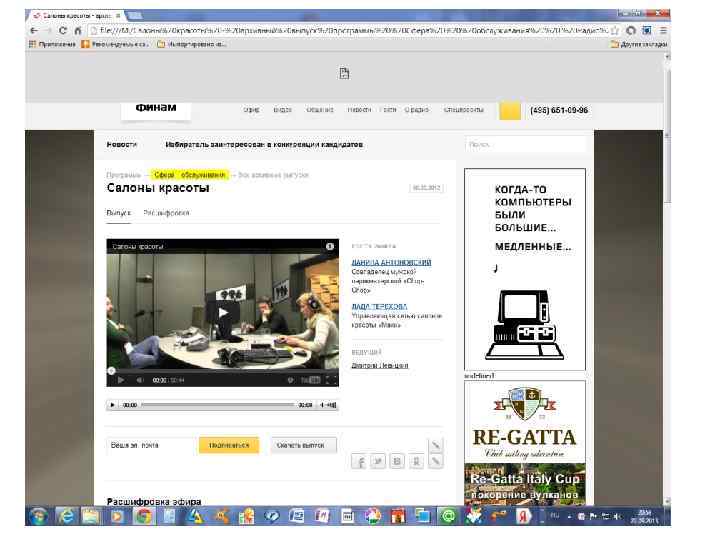The image size is (720, 540).
Task: Enter fullscreen on the video player
Action: click(x=331, y=380)
